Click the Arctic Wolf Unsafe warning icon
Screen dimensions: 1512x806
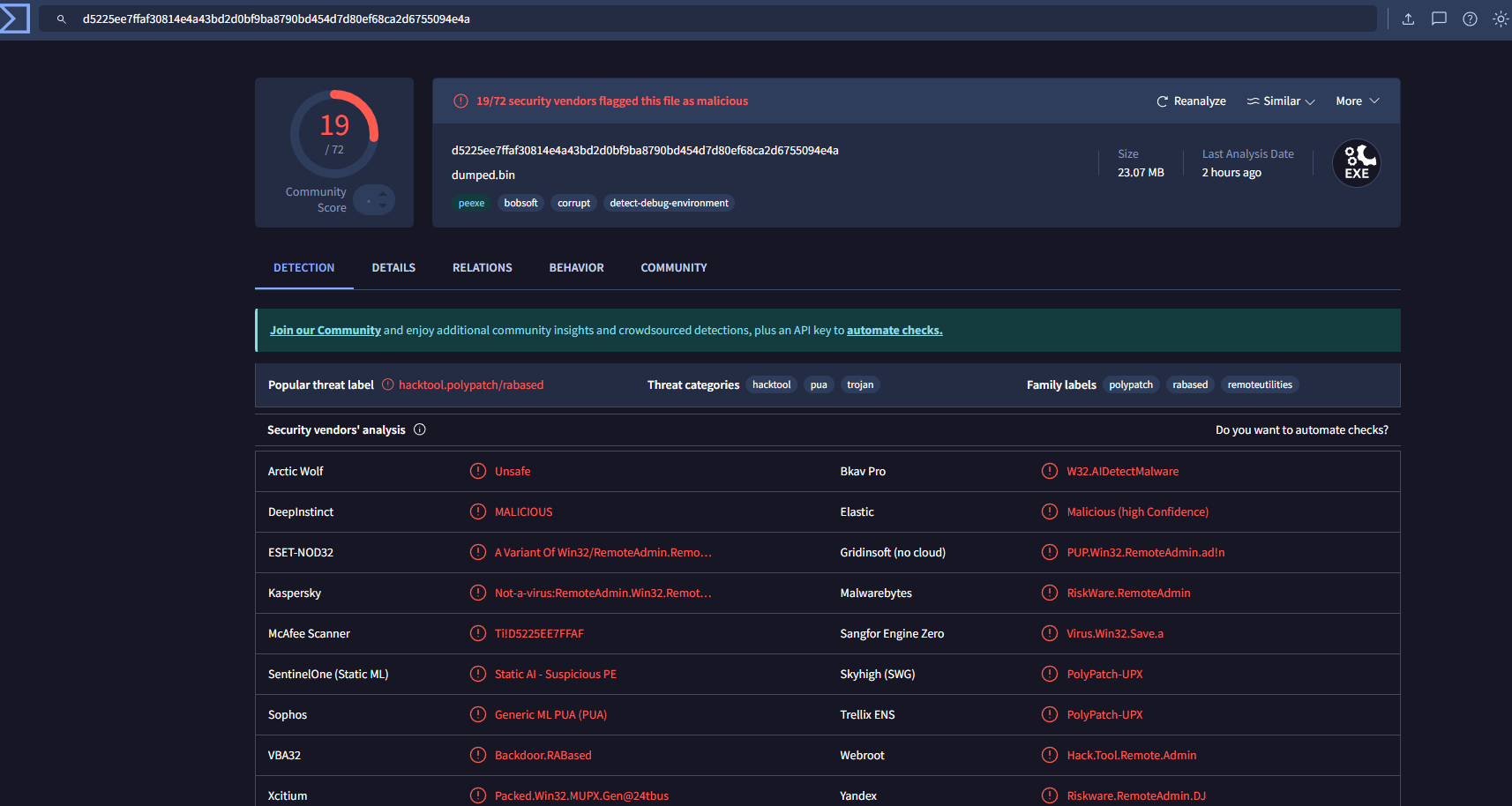coord(478,471)
